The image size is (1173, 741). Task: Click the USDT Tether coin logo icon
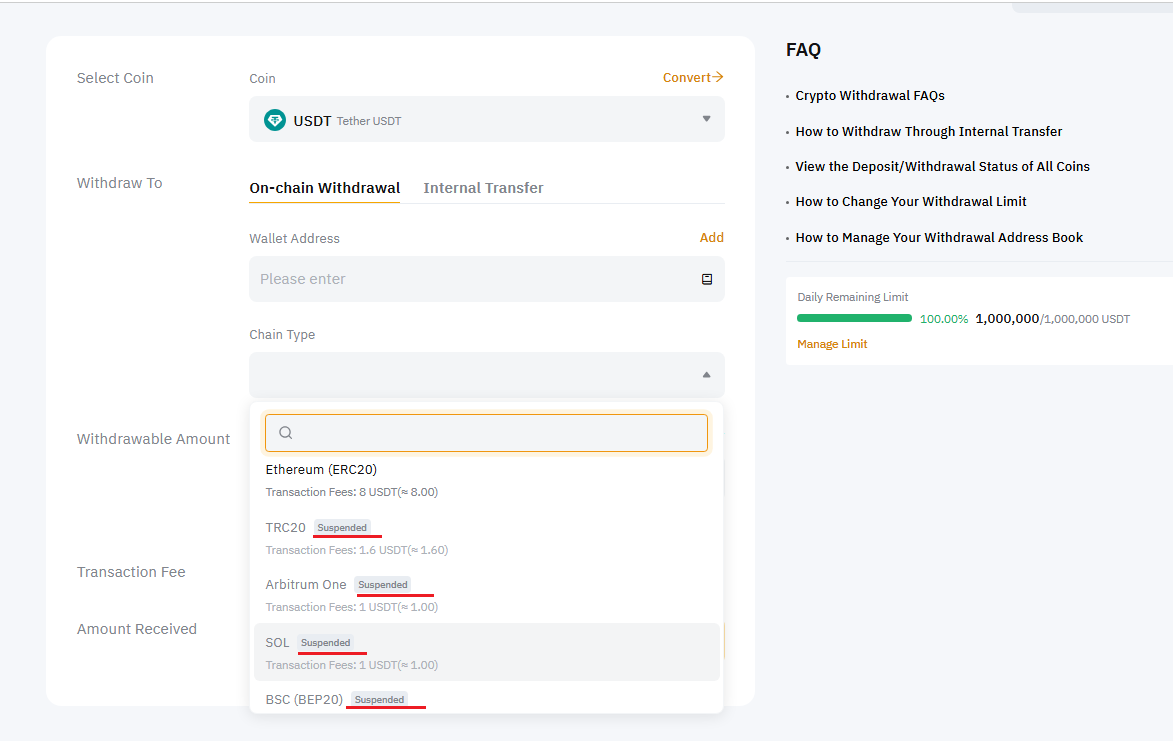275,120
